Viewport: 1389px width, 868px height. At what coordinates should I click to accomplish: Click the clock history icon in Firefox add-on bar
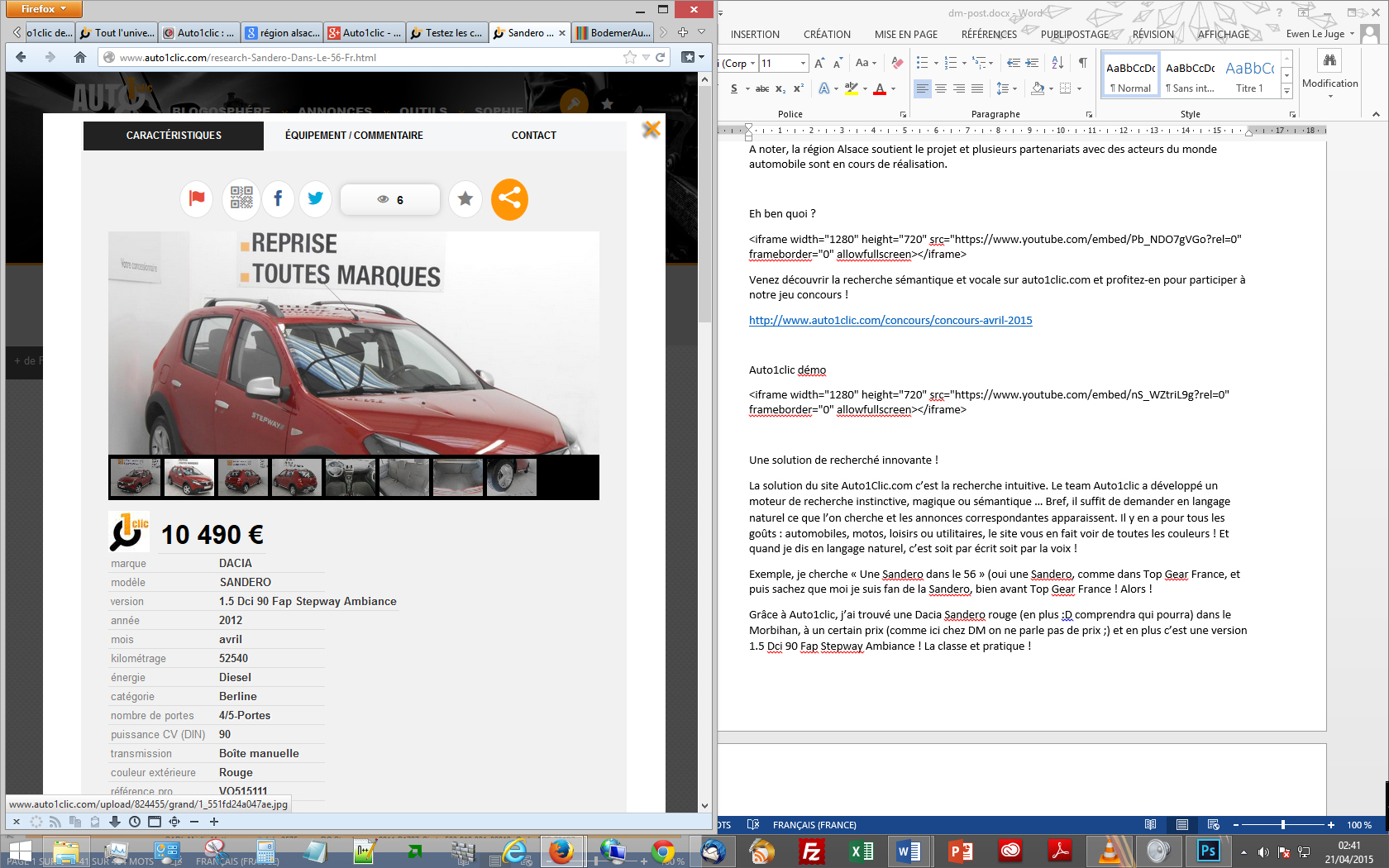pos(135,822)
